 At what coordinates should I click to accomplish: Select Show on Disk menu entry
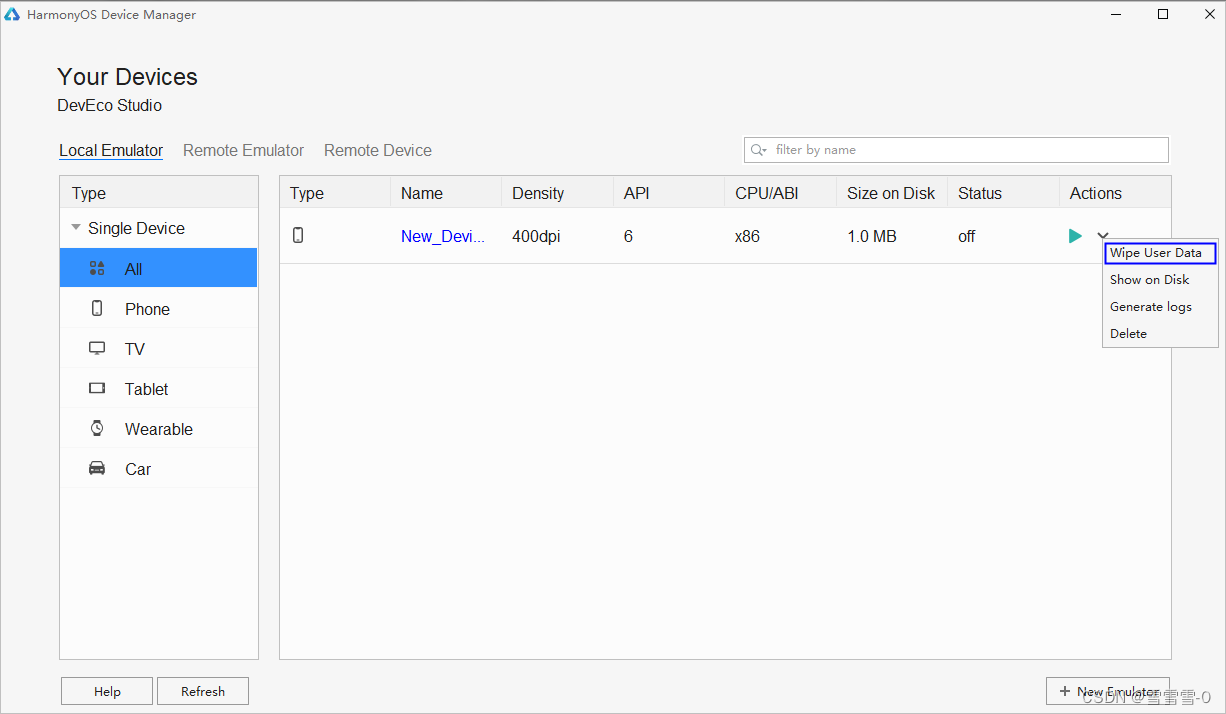coord(1160,280)
